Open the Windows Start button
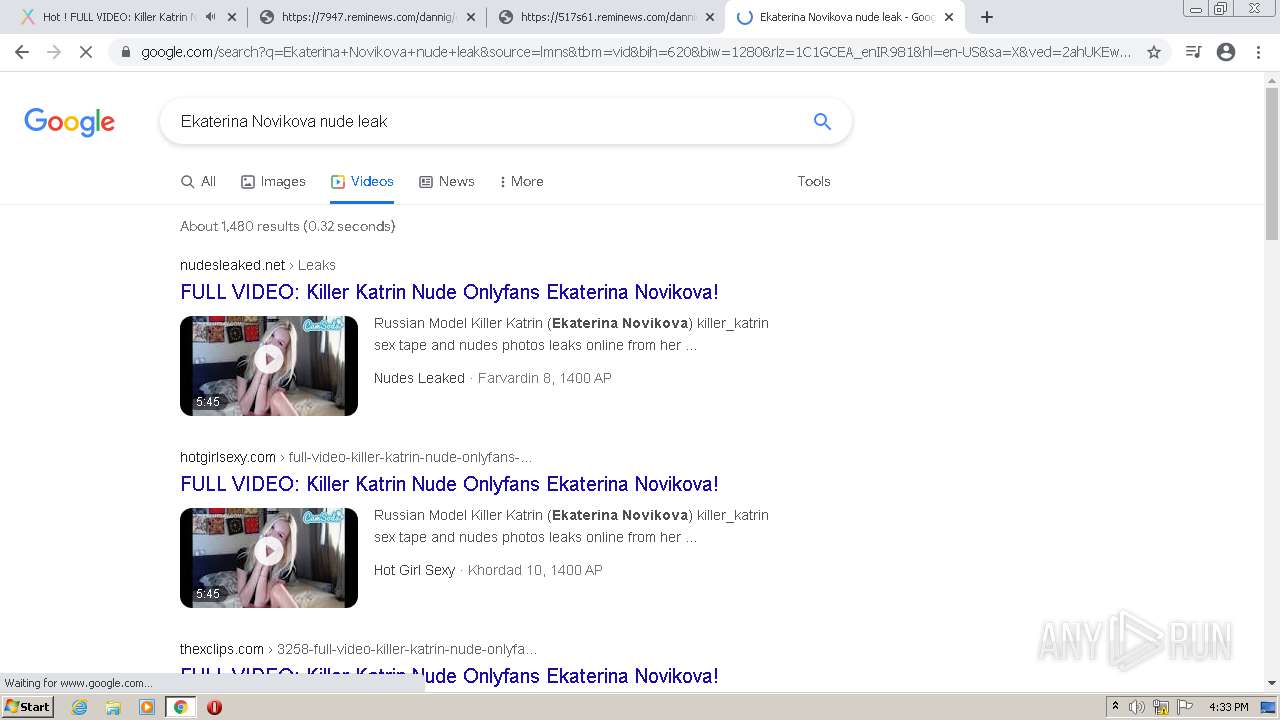 (28, 707)
